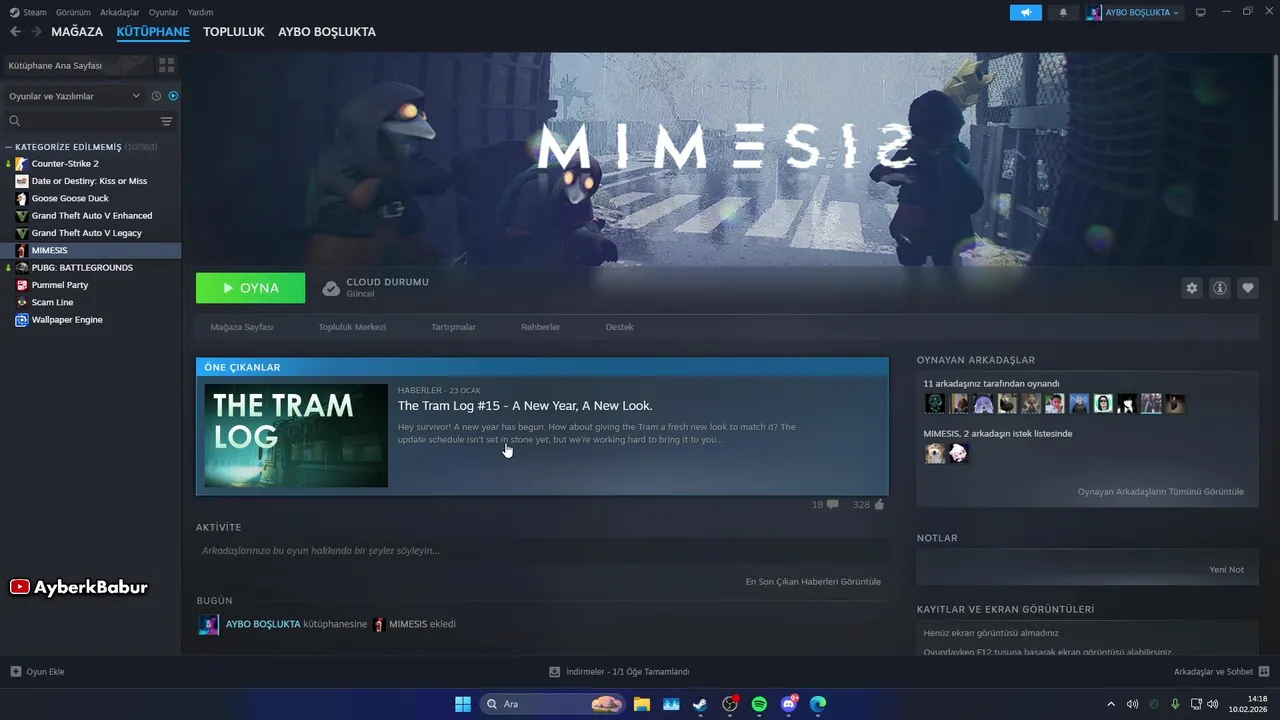The width and height of the screenshot is (1280, 720).
Task: Create a note with Yeni Not
Action: pyautogui.click(x=1226, y=569)
